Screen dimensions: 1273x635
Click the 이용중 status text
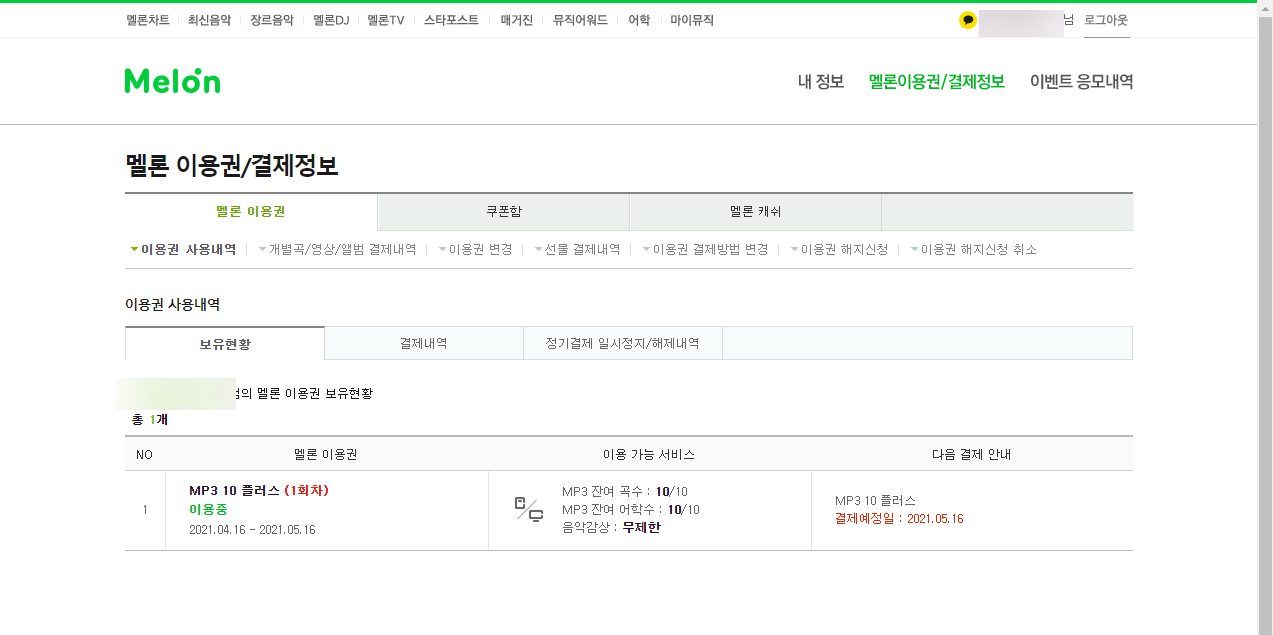208,510
